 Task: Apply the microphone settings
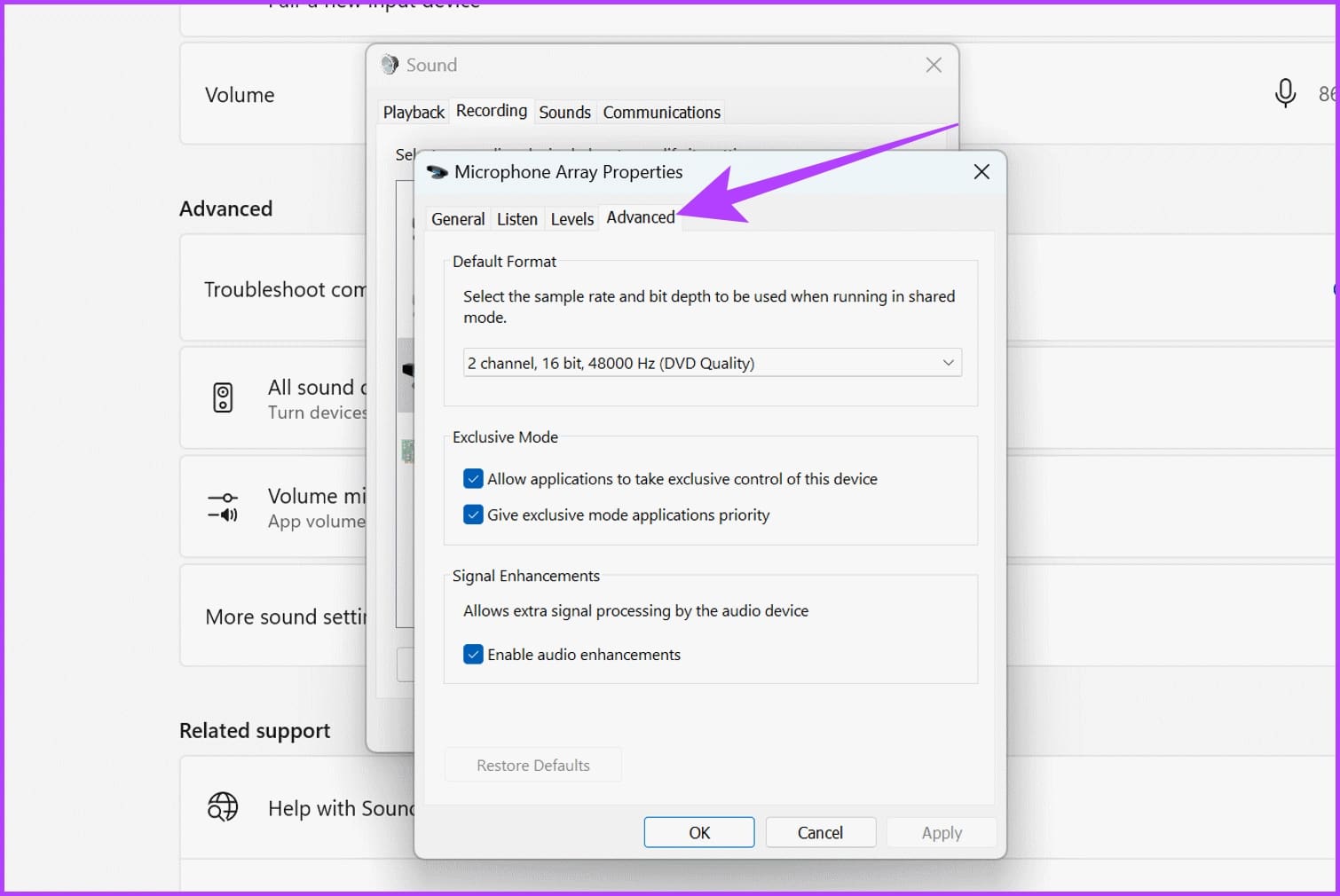point(941,832)
